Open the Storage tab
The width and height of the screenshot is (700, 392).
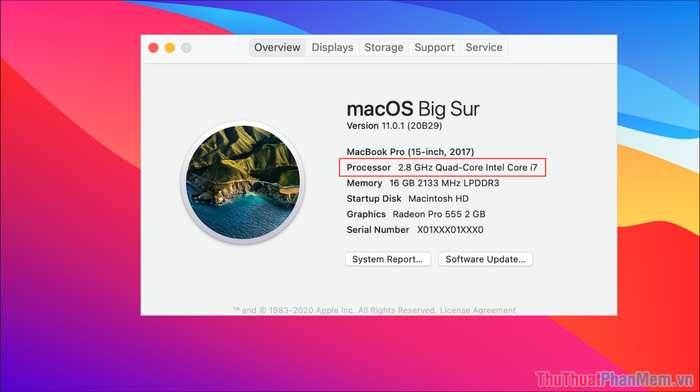tap(383, 47)
